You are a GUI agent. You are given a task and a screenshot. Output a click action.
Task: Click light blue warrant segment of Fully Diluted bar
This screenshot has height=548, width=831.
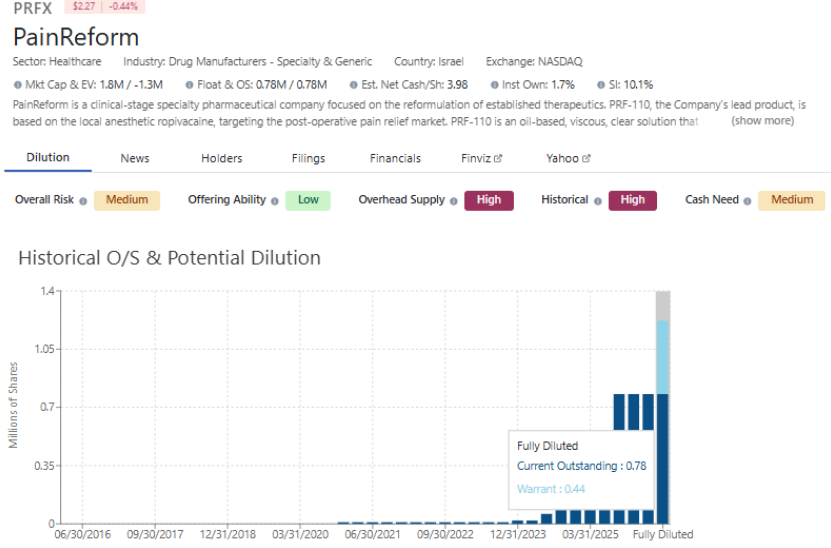click(x=662, y=357)
